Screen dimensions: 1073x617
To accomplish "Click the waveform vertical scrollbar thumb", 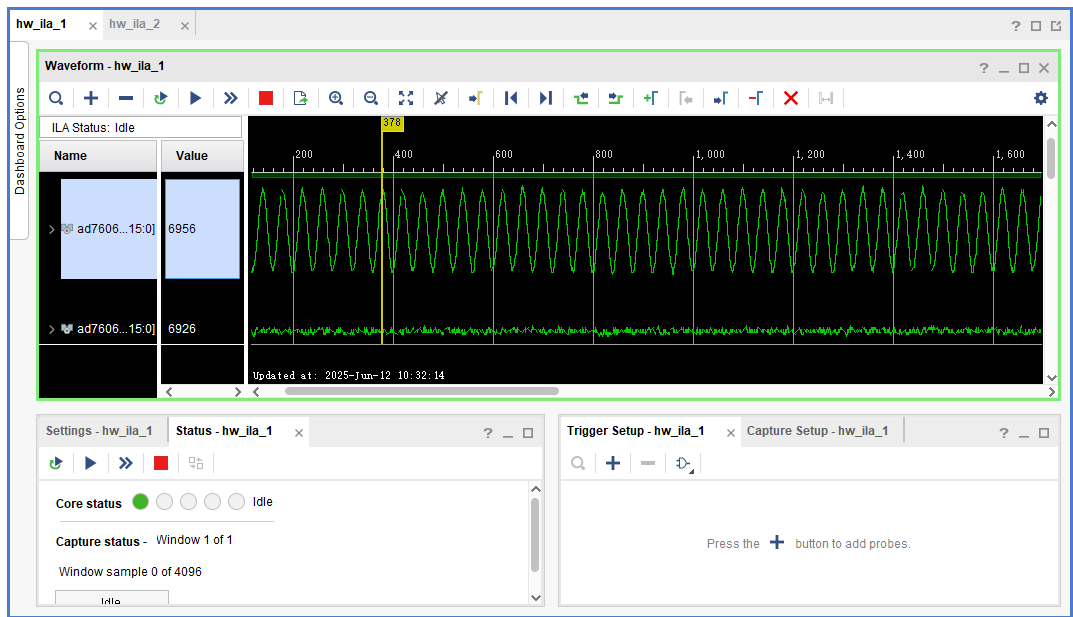I will click(1051, 159).
